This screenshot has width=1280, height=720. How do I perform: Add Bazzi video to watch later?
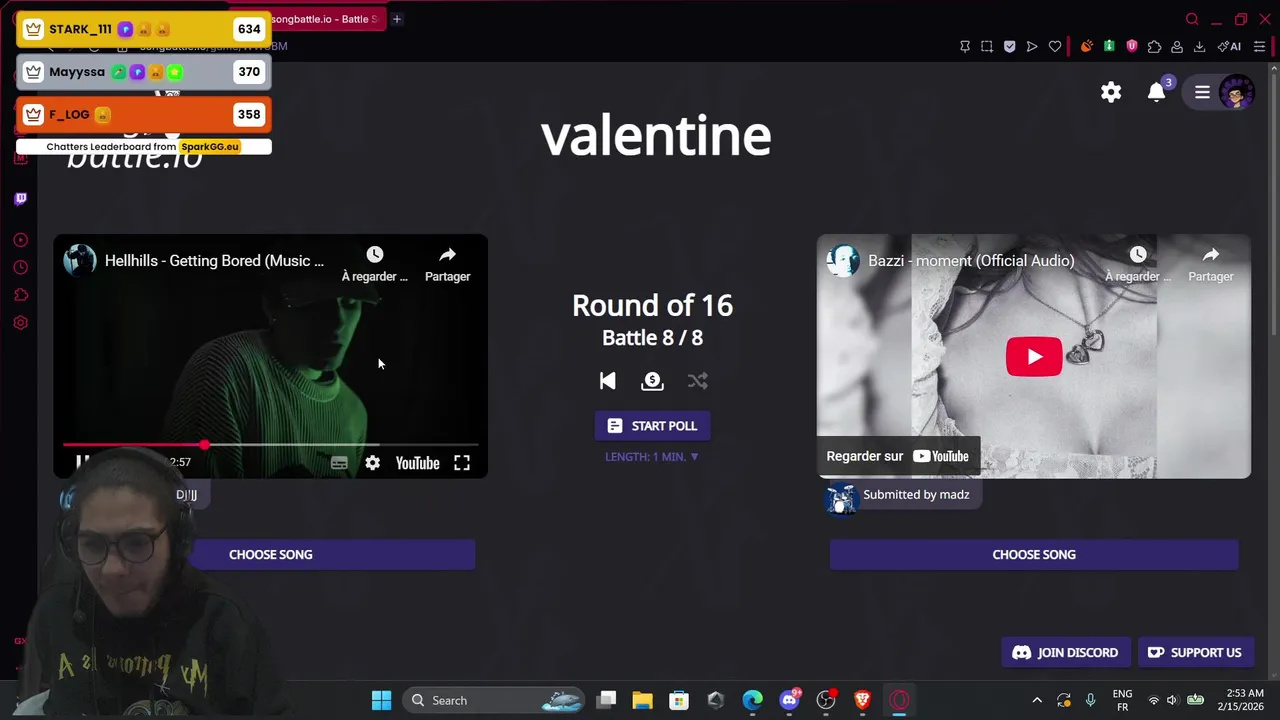[1138, 264]
